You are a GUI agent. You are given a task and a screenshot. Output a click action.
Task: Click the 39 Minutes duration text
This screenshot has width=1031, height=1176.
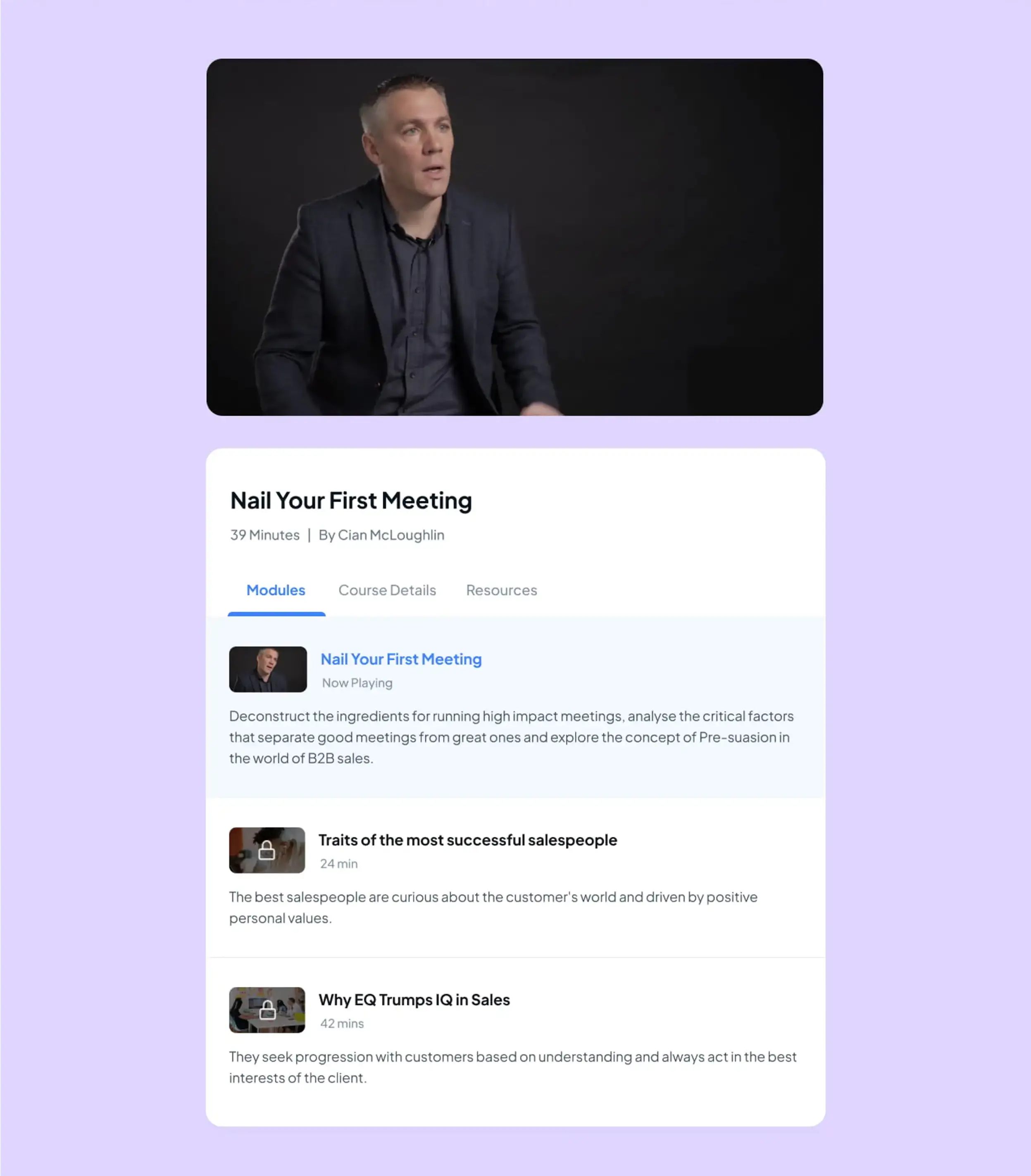264,535
